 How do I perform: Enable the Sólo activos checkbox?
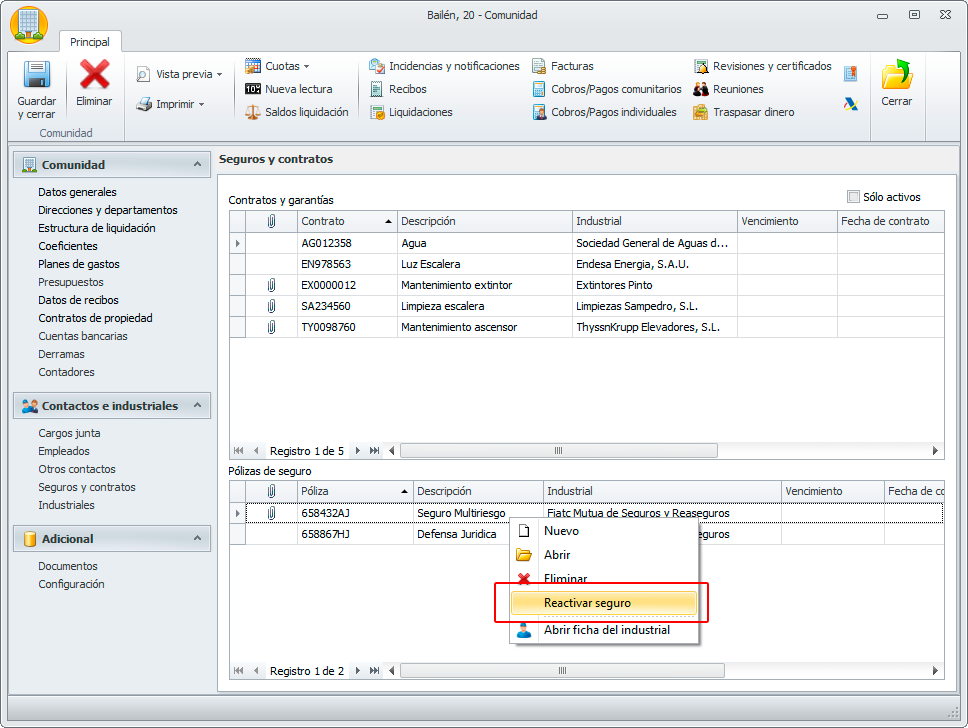pyautogui.click(x=853, y=197)
